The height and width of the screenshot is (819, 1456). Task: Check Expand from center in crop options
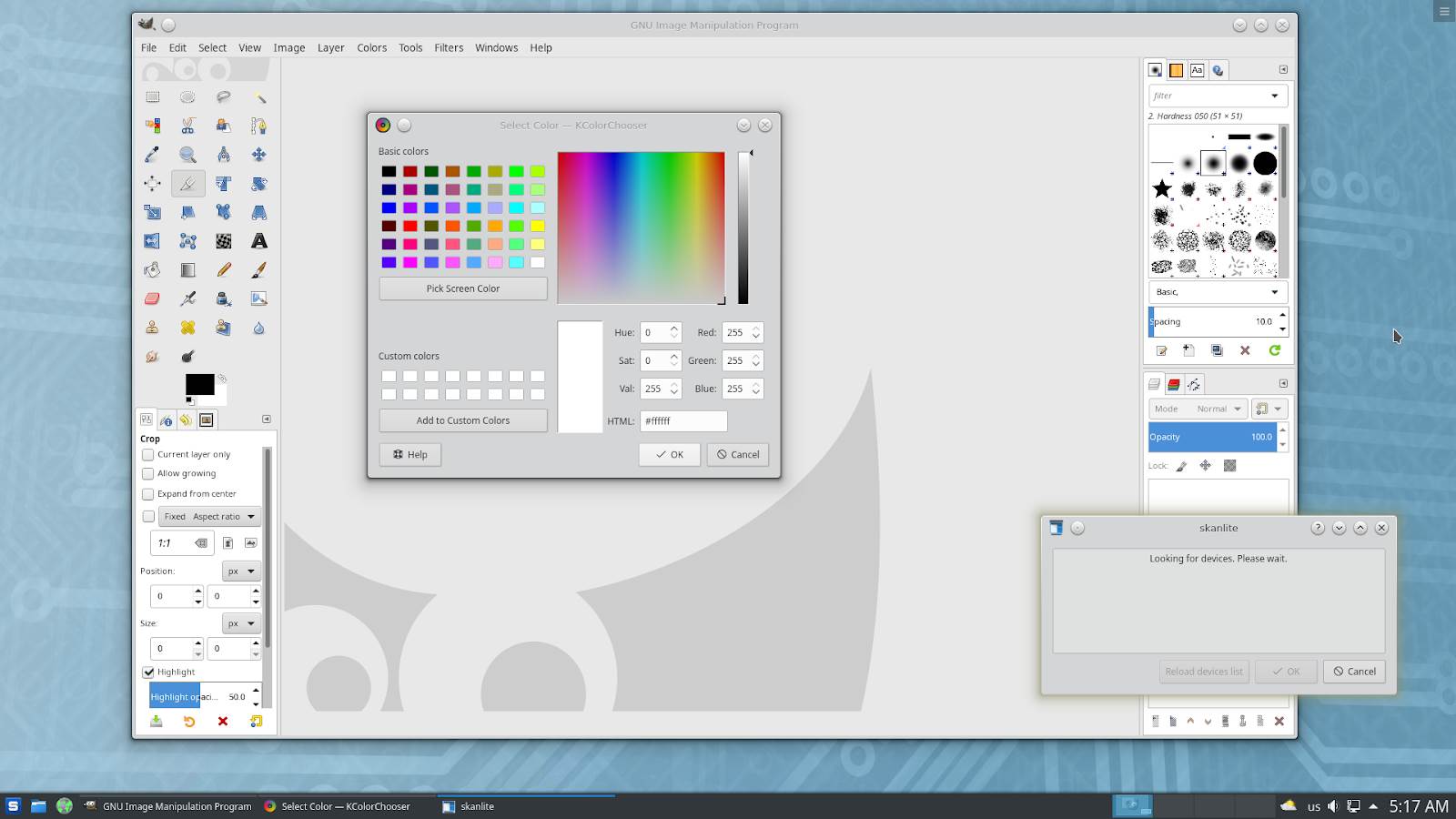[x=148, y=494]
